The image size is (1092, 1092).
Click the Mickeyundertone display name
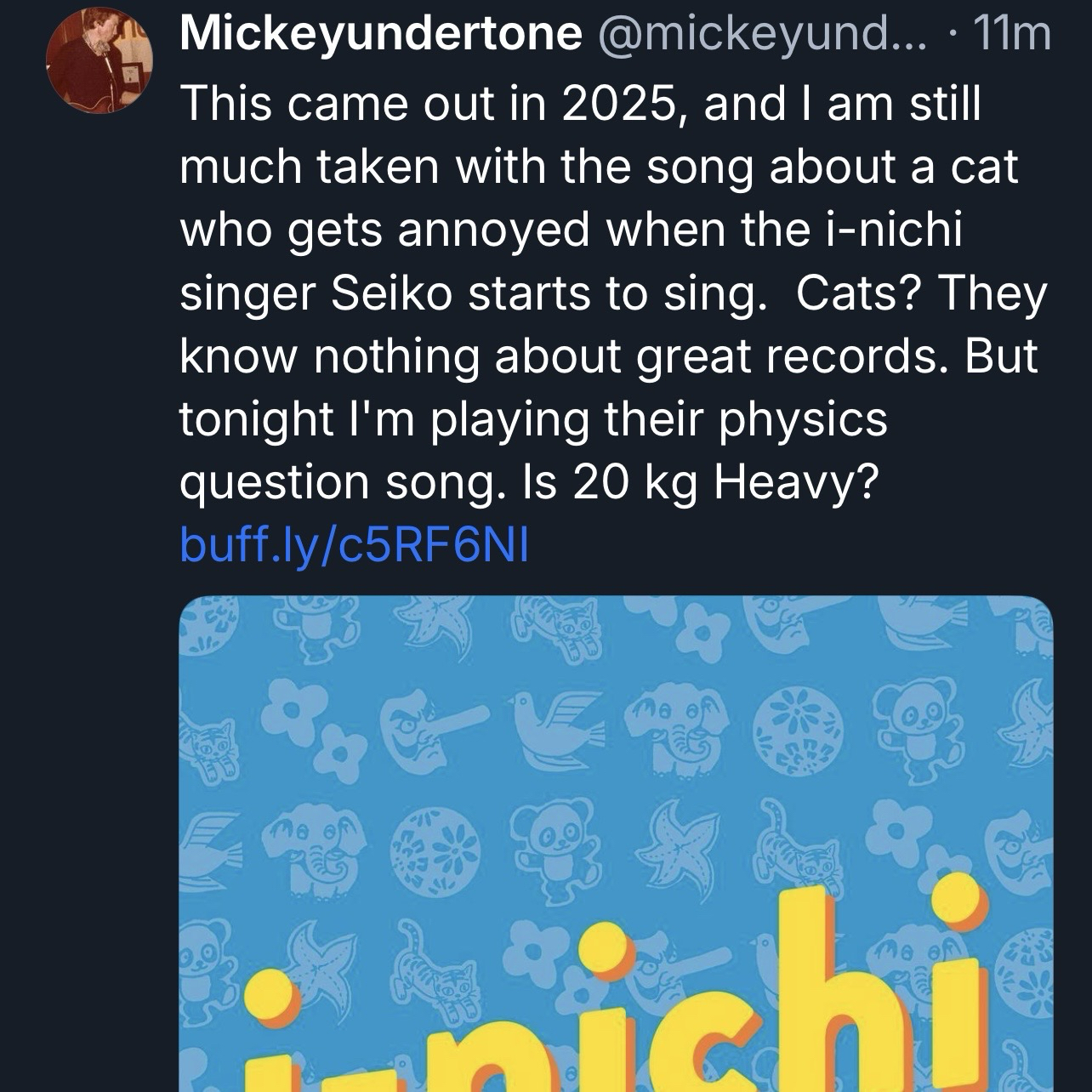(x=380, y=35)
